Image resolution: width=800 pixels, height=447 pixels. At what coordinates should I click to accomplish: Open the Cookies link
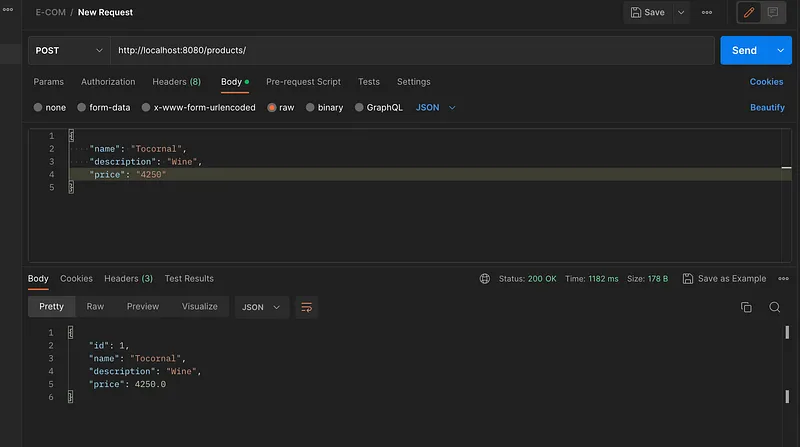766,82
